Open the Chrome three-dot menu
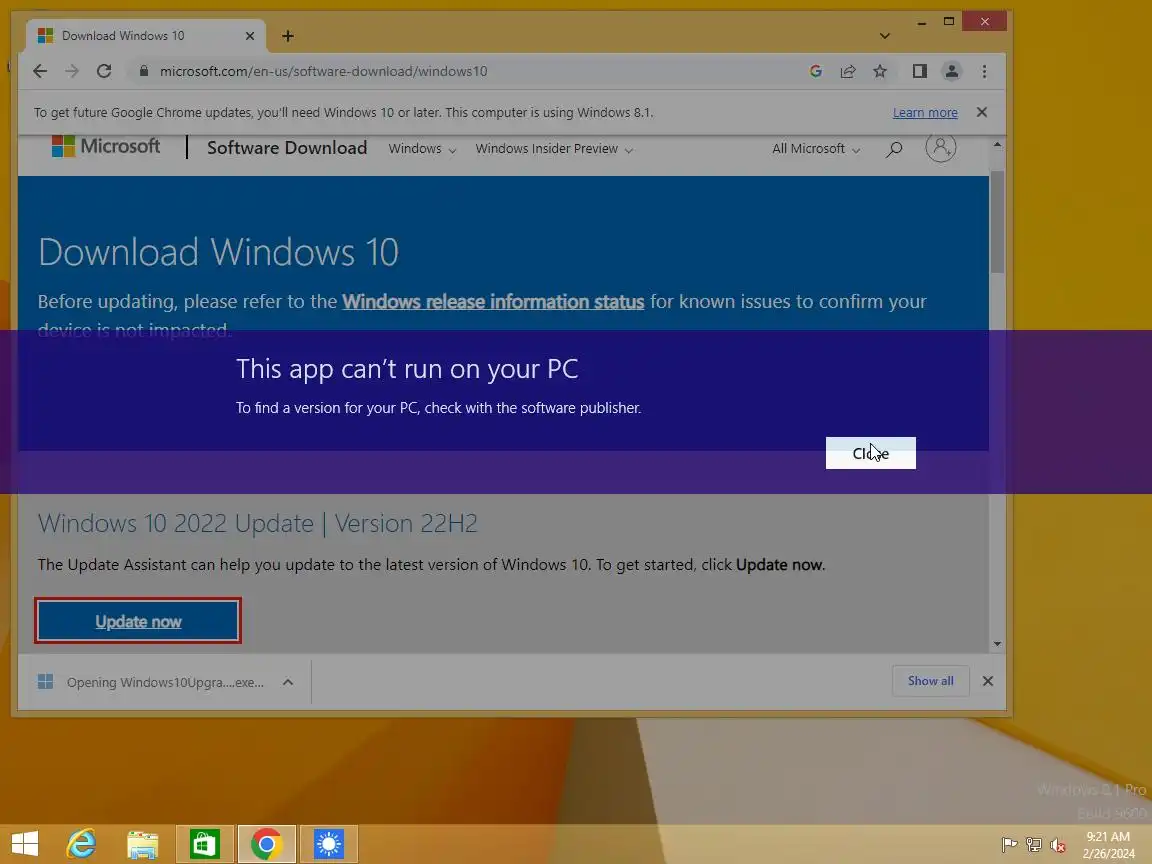Viewport: 1152px width, 864px height. [x=984, y=71]
